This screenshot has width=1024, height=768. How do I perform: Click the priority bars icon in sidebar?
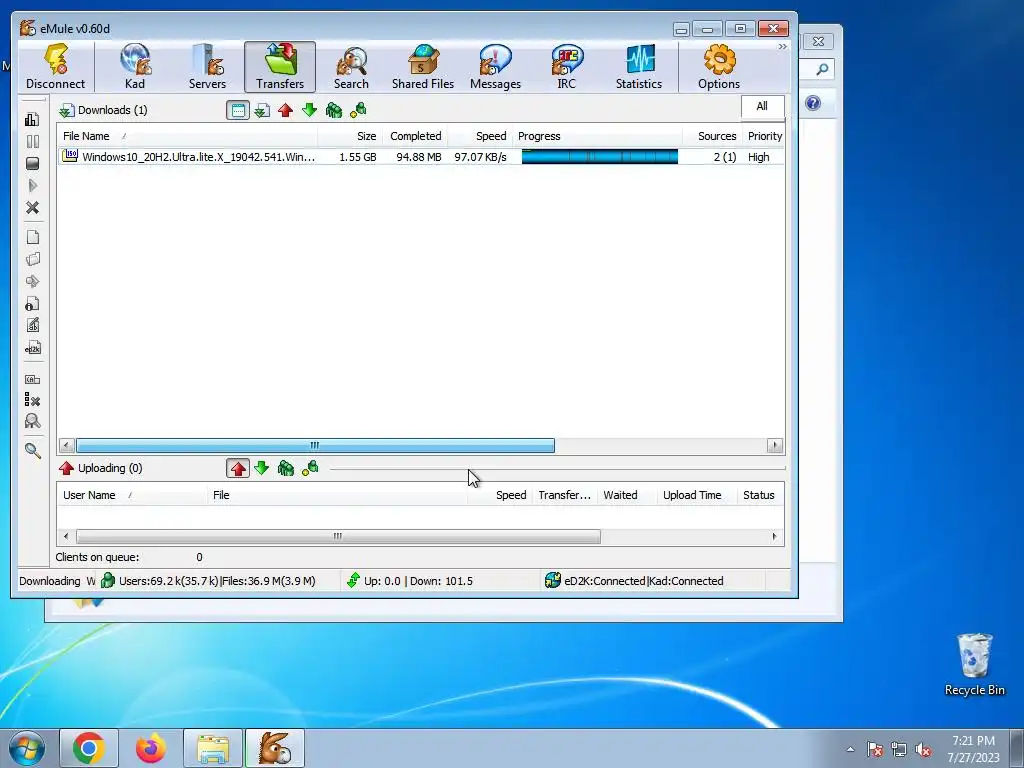click(x=32, y=120)
